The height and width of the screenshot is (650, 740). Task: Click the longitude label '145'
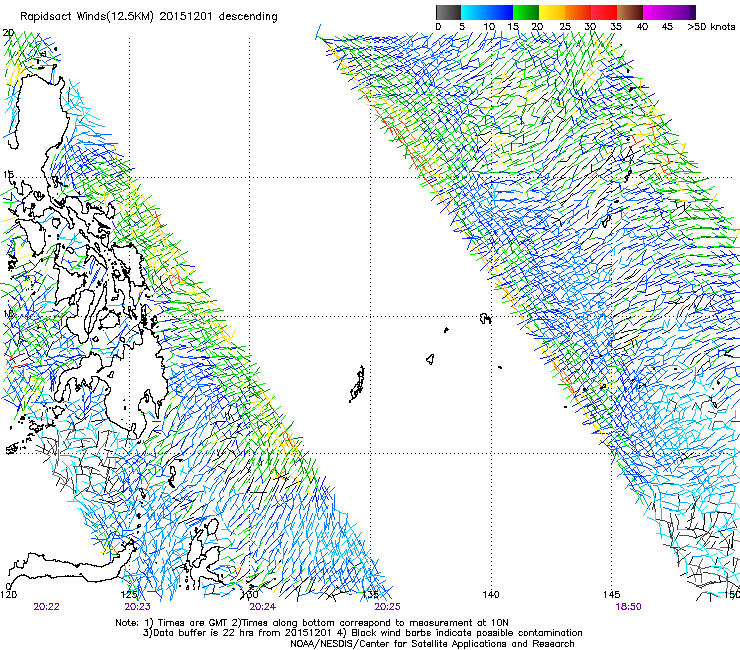point(612,594)
